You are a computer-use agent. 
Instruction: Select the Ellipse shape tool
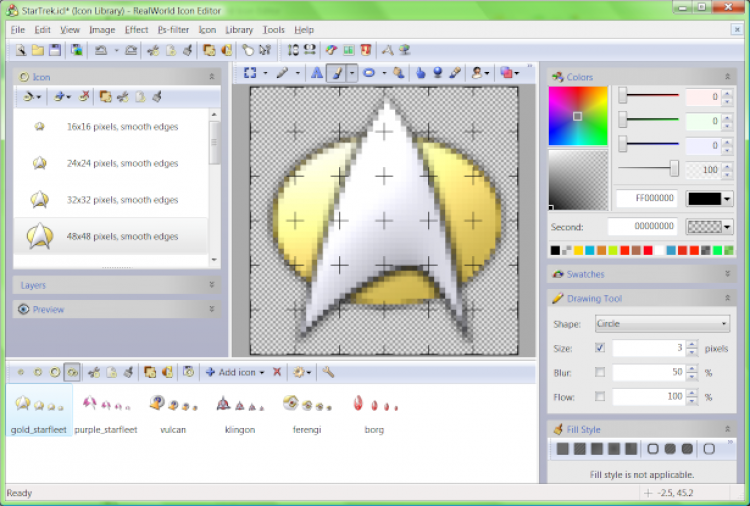[x=369, y=73]
